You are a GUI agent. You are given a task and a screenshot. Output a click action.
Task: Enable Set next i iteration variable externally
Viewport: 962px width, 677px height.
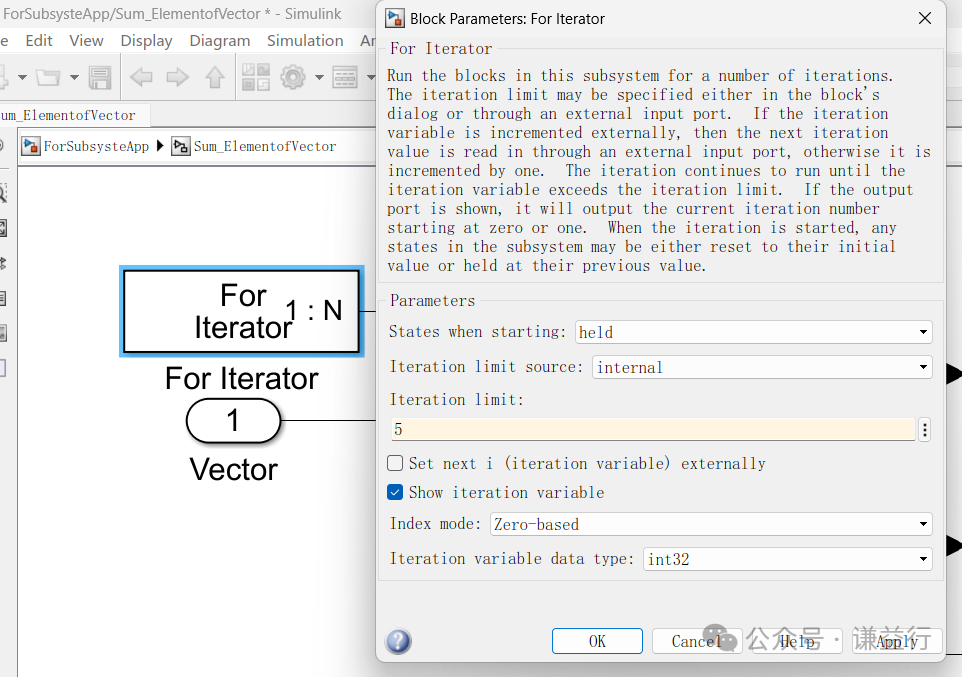[394, 463]
